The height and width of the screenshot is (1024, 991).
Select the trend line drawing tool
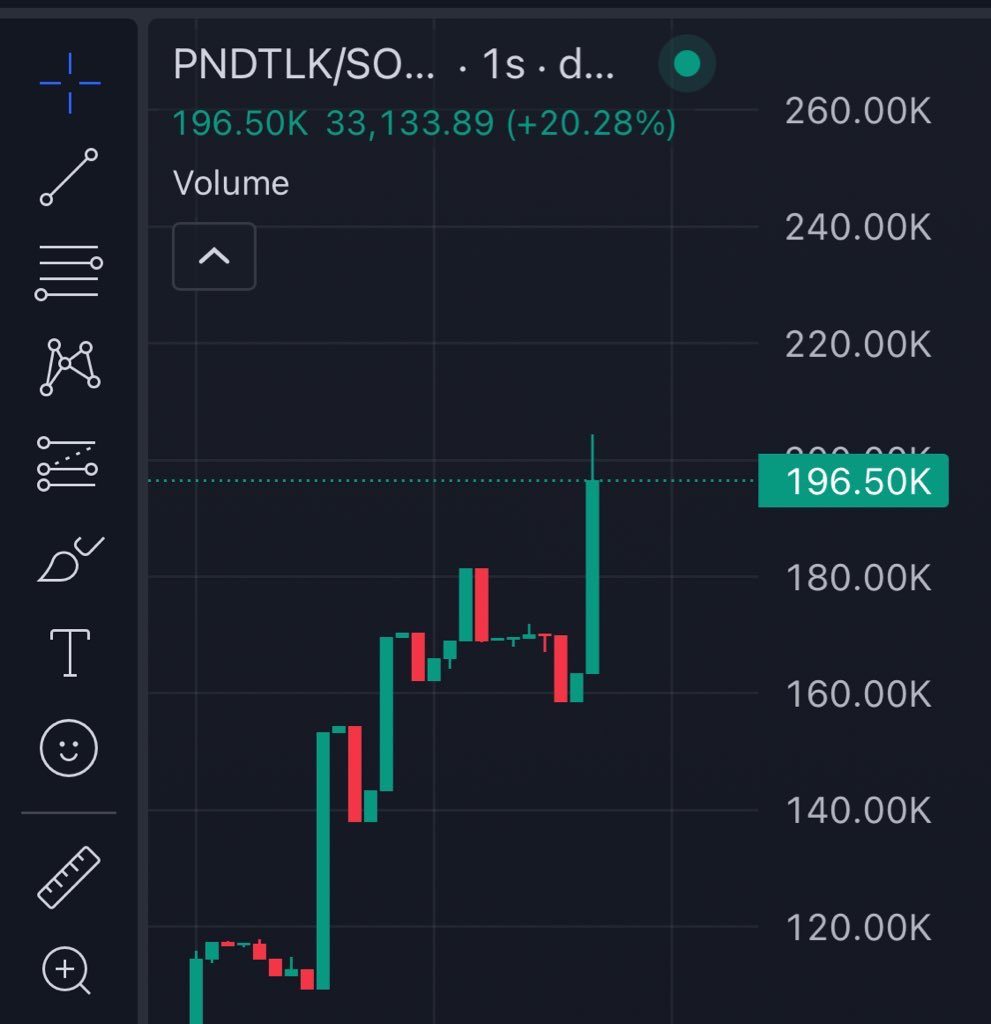(x=69, y=177)
